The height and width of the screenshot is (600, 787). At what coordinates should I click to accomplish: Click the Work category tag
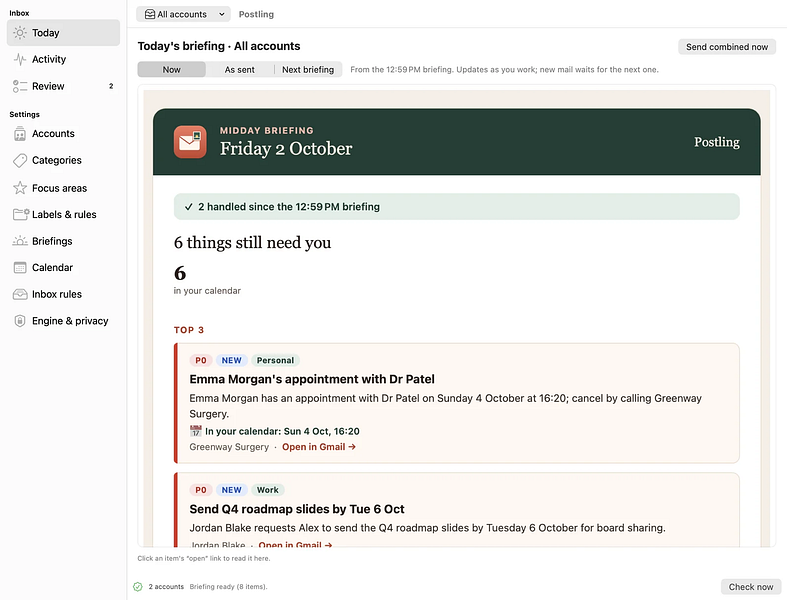point(268,490)
